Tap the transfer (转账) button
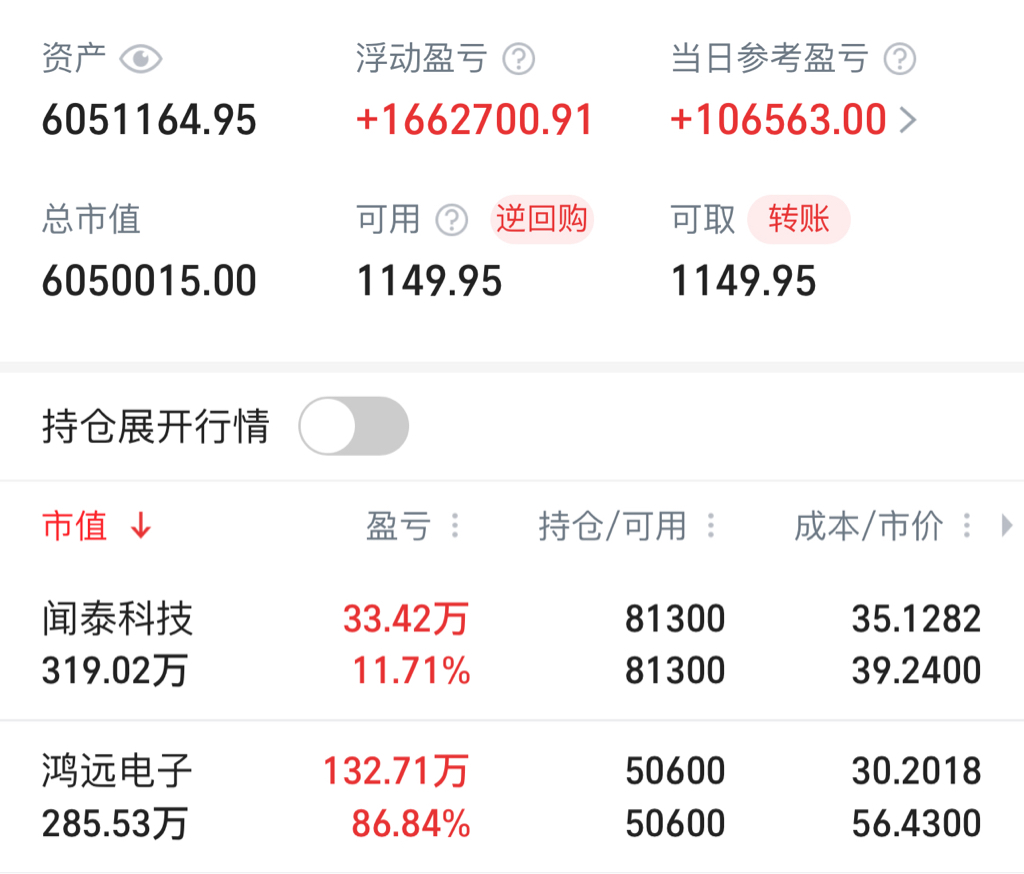 point(799,219)
